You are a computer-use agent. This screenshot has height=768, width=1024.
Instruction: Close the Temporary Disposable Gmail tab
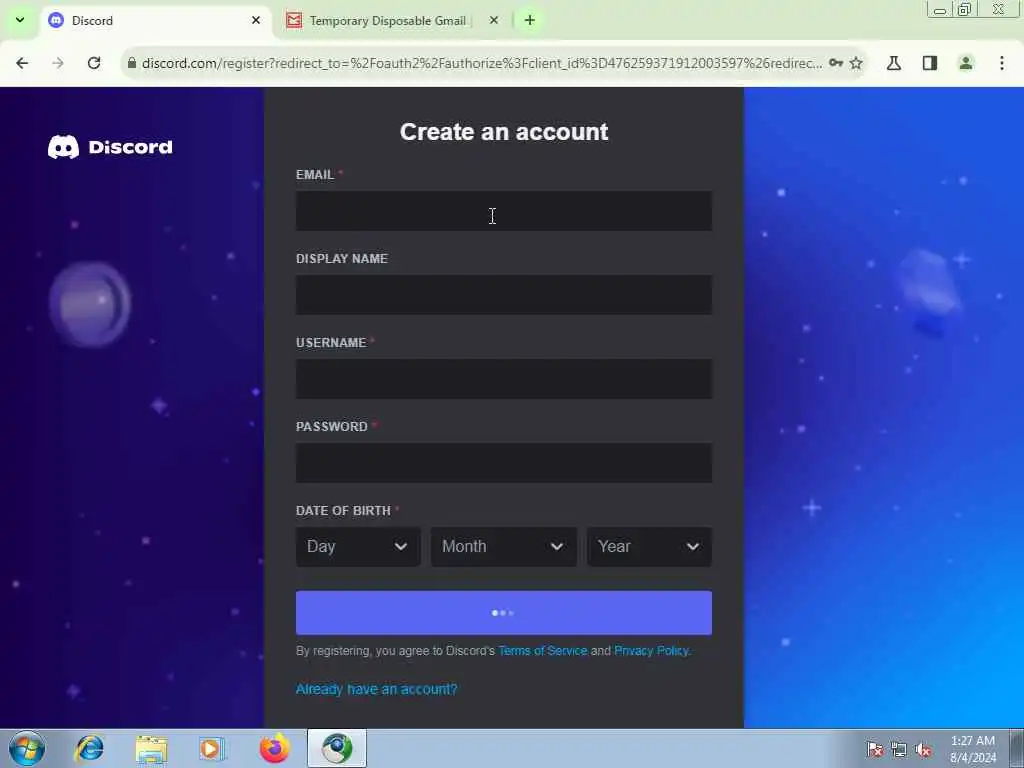[494, 20]
